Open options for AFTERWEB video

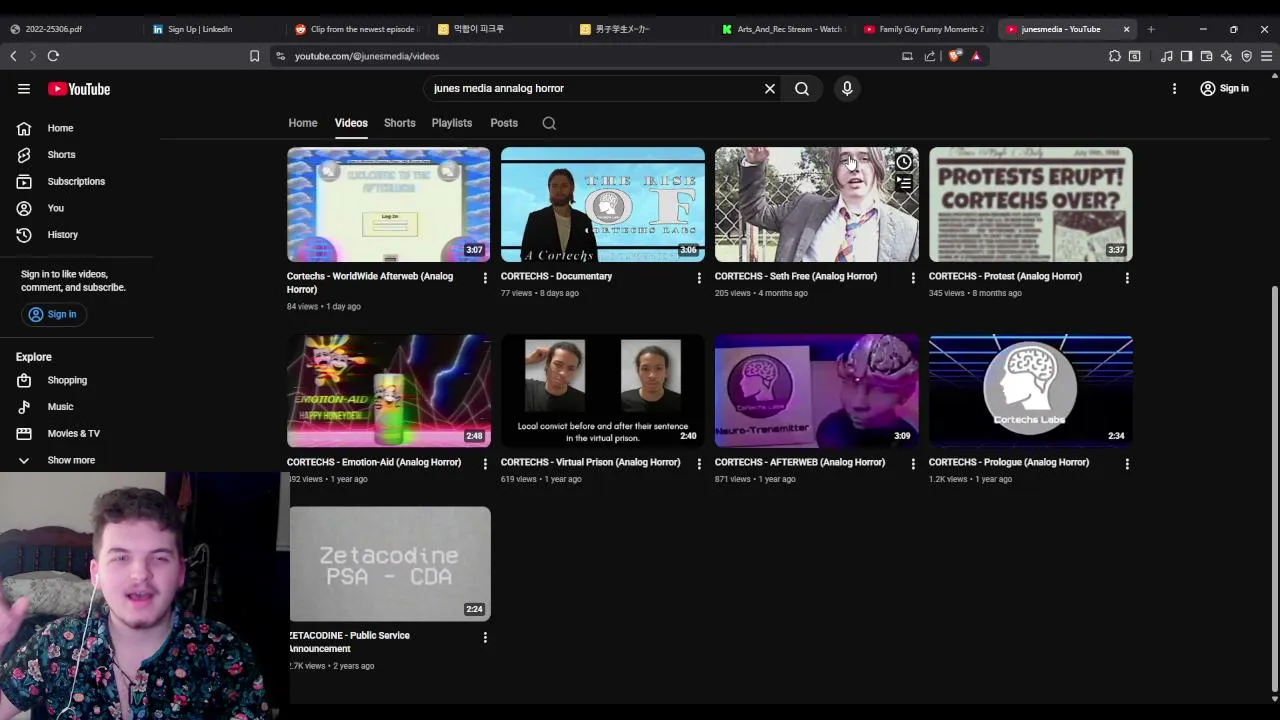(x=913, y=464)
